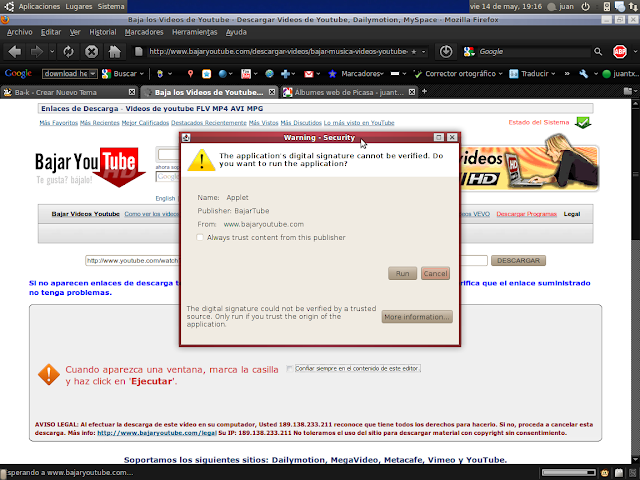This screenshot has width=640, height=480.
Task: Click the downloads arrow icon in toolbar
Action: tap(446, 52)
